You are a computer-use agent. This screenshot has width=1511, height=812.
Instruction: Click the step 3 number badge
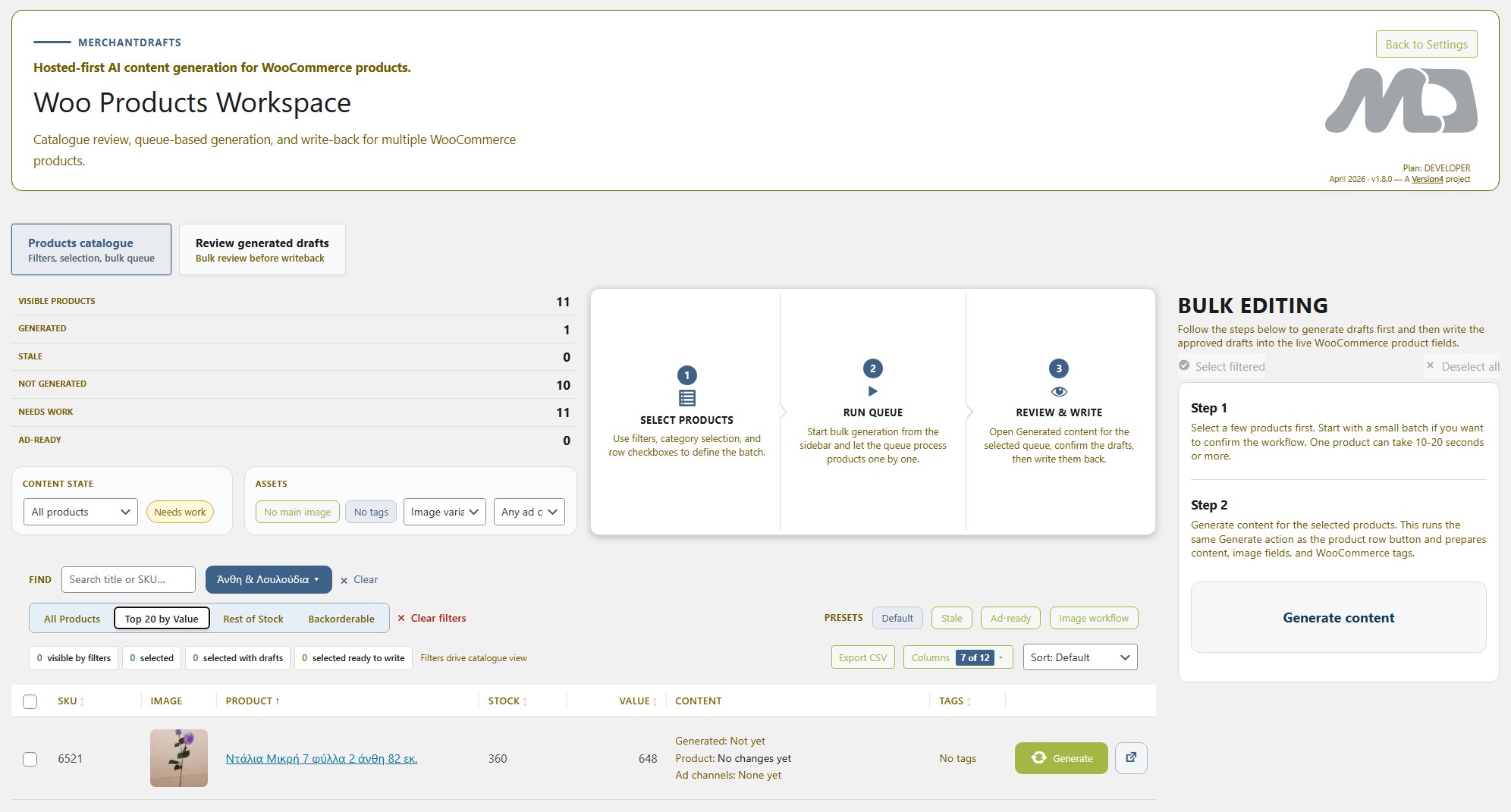1059,368
